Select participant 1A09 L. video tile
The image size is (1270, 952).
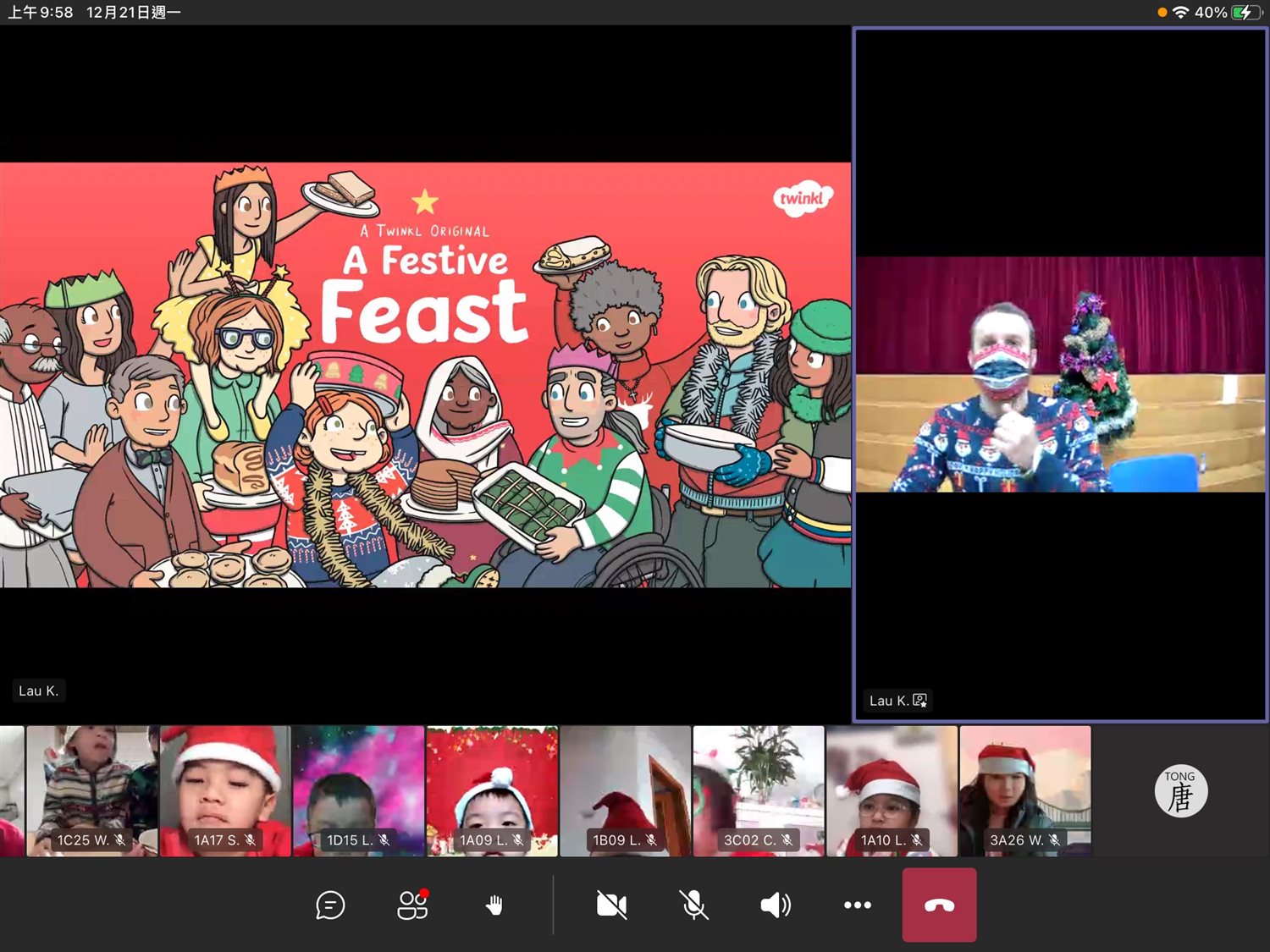[x=492, y=791]
